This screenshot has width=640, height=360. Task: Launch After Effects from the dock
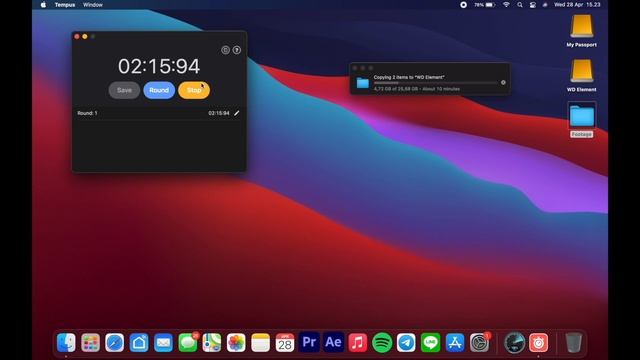pyautogui.click(x=333, y=342)
